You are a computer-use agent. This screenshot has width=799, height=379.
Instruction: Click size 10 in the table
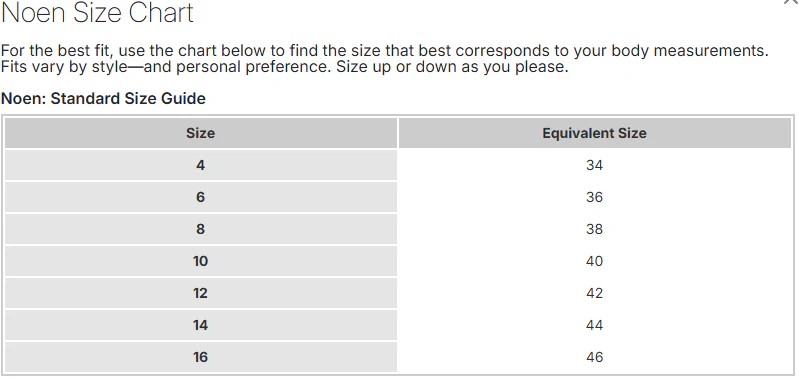(201, 261)
